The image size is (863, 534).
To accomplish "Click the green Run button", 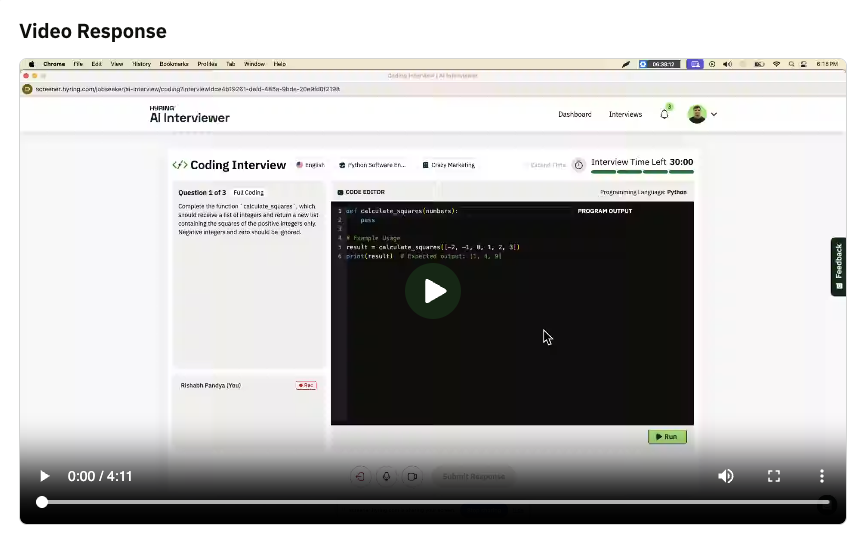I will (667, 437).
